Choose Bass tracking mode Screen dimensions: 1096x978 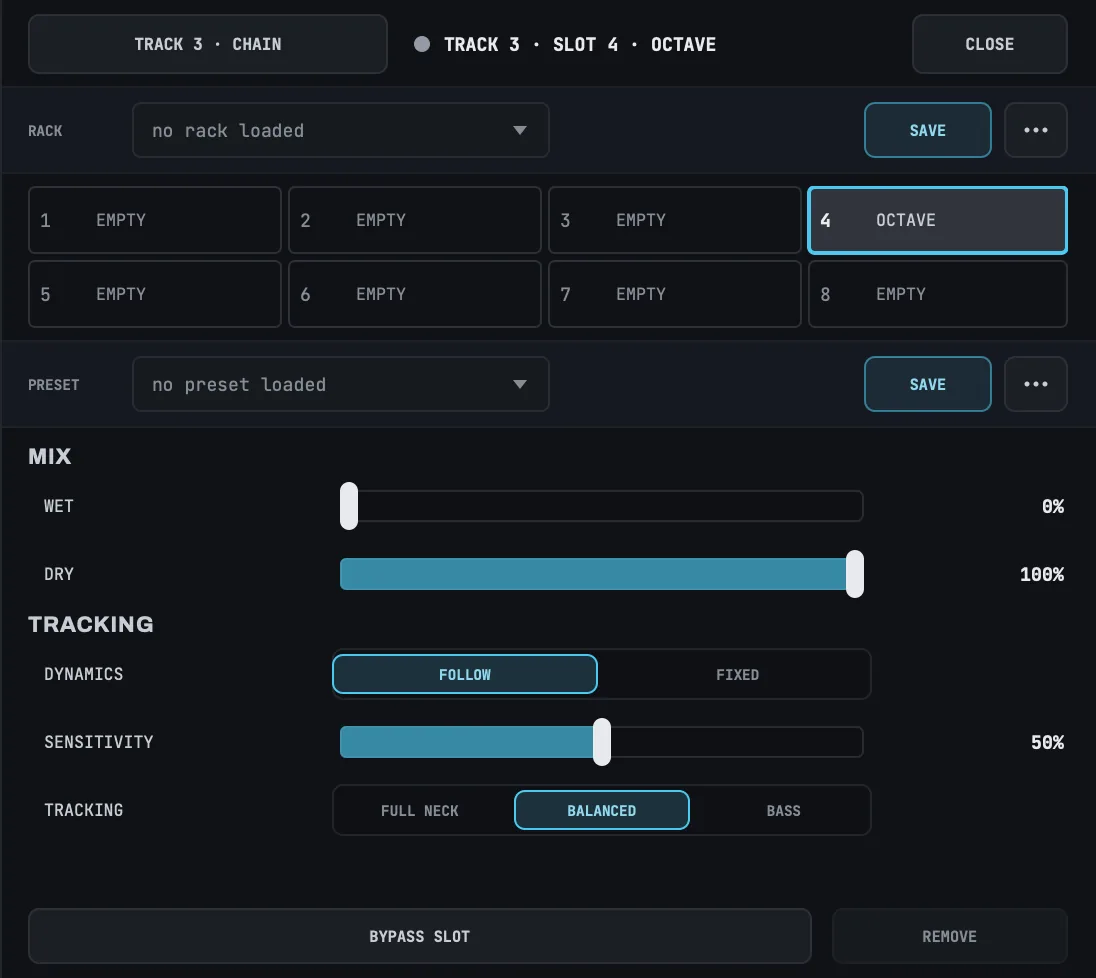coord(783,810)
